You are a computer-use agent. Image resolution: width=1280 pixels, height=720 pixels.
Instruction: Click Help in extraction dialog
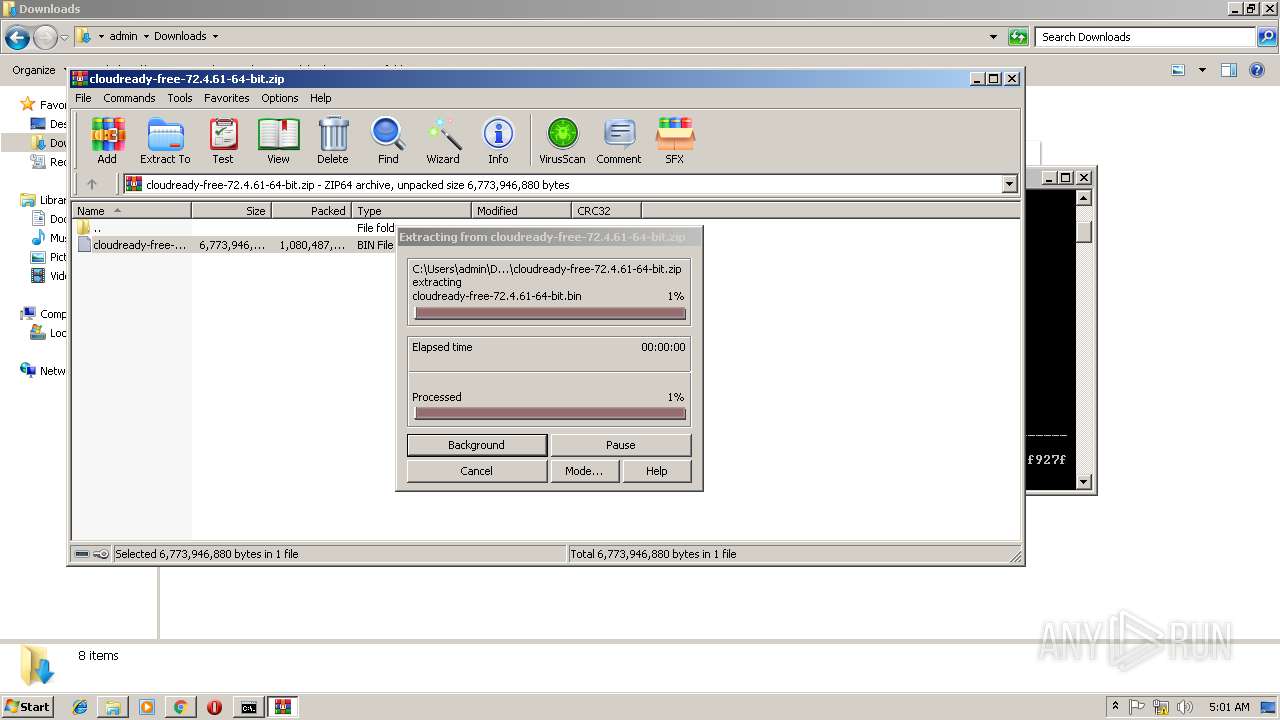tap(657, 471)
